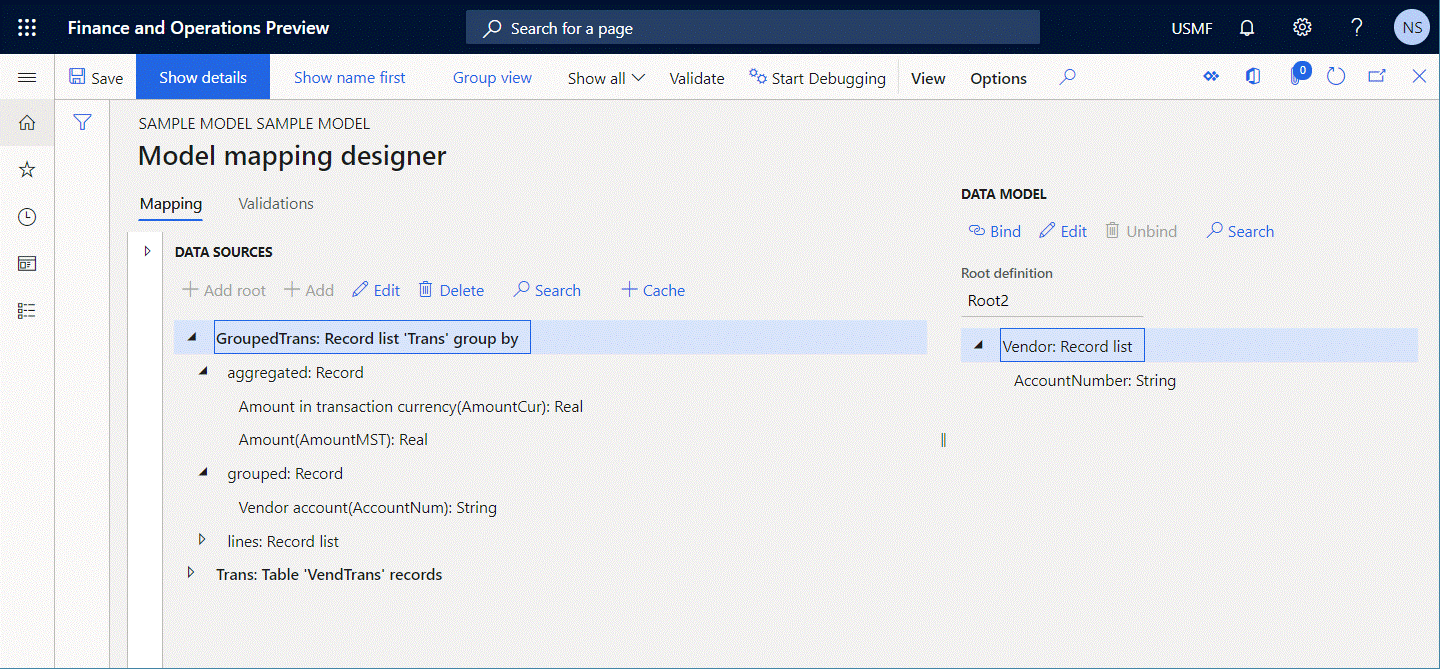Collapse the aggregated Record node

tap(203, 372)
